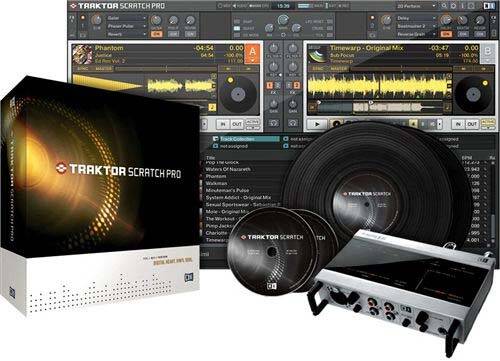Open the Gater effect dropdown in FX unit 1
500x361 pixels.
click(x=126, y=18)
